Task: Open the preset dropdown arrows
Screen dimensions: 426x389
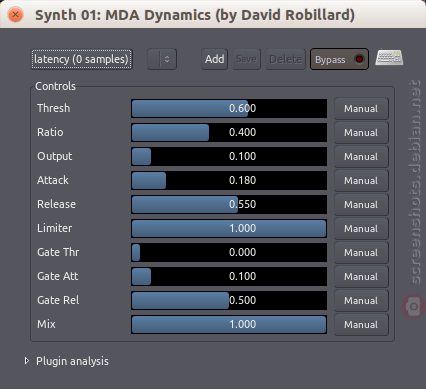Action: [x=162, y=59]
